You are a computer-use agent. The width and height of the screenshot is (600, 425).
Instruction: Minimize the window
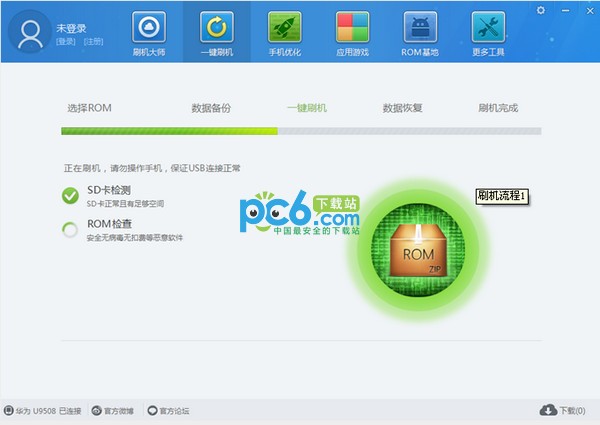tap(566, 10)
